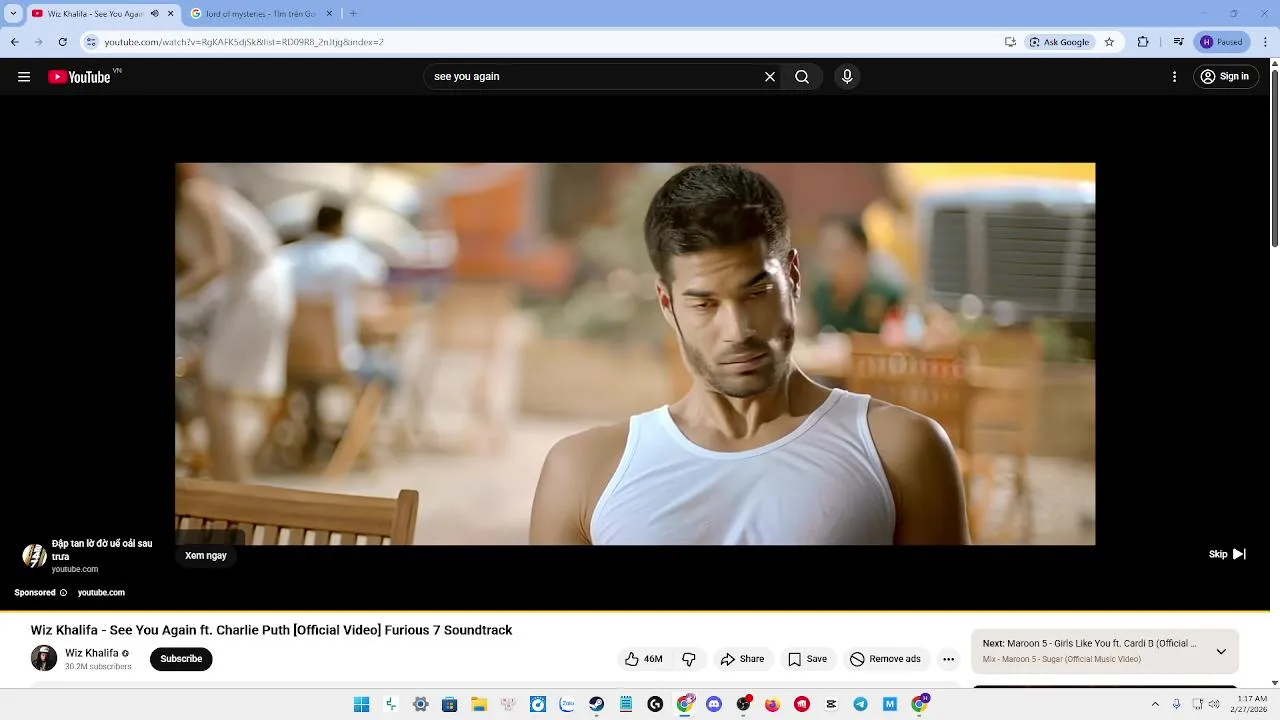The width and height of the screenshot is (1280, 720).
Task: View site information icon in address bar
Action: (91, 42)
